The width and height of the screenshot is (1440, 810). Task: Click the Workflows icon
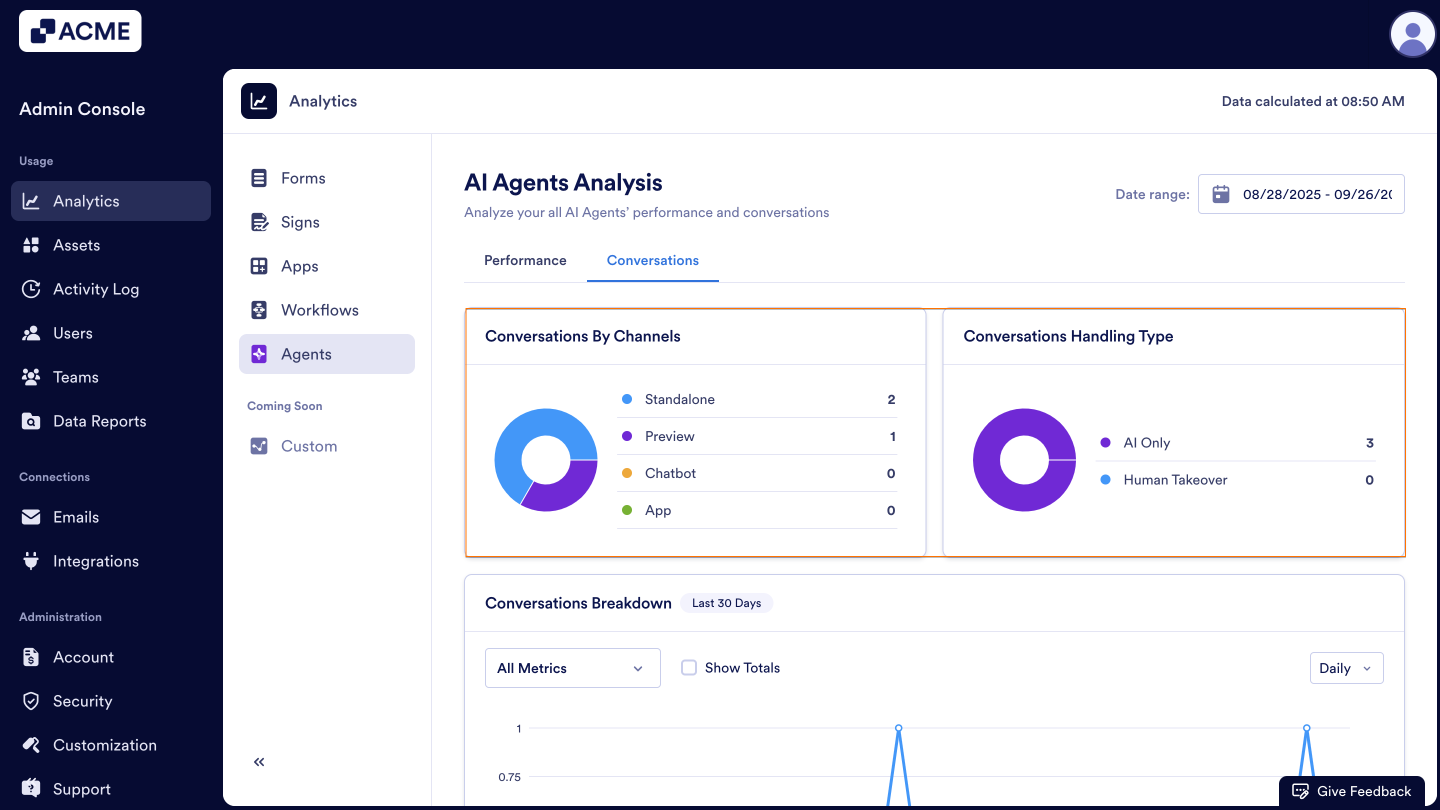(258, 309)
